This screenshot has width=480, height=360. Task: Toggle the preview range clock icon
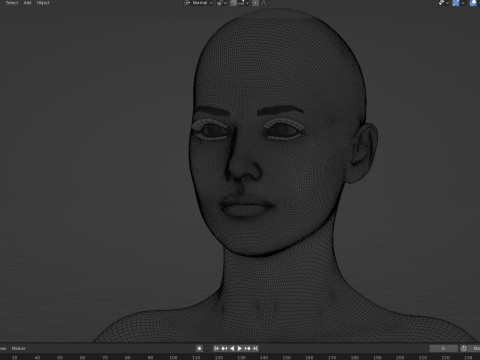click(x=464, y=348)
